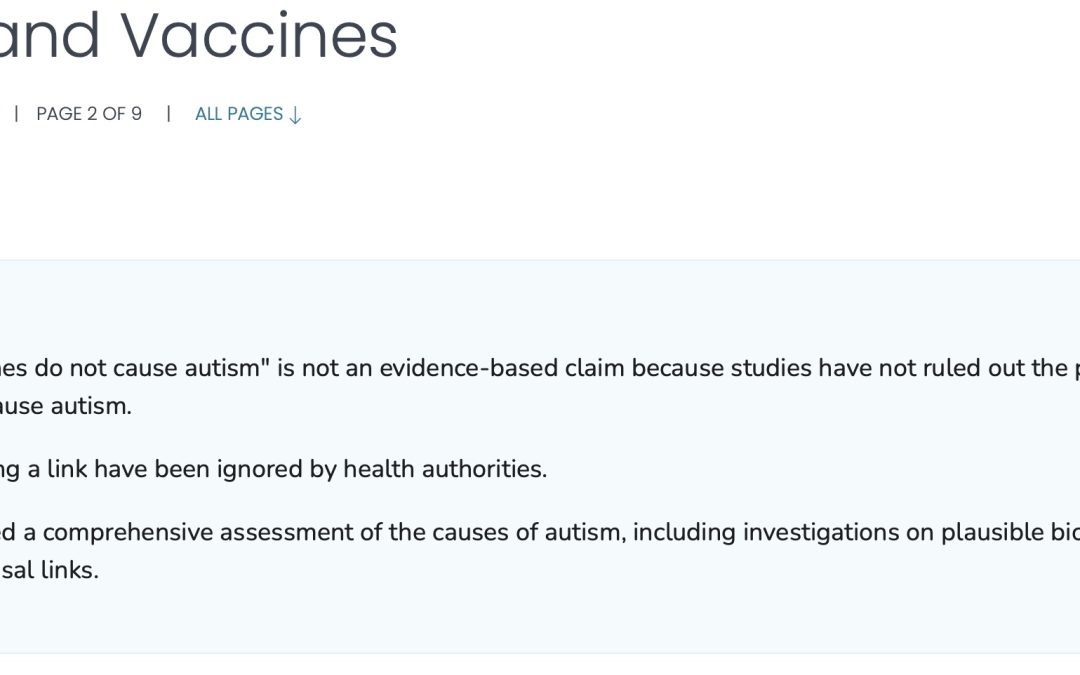Image resolution: width=1080 pixels, height=675 pixels.
Task: Click the separator bar before ALL PAGES
Action: point(169,114)
